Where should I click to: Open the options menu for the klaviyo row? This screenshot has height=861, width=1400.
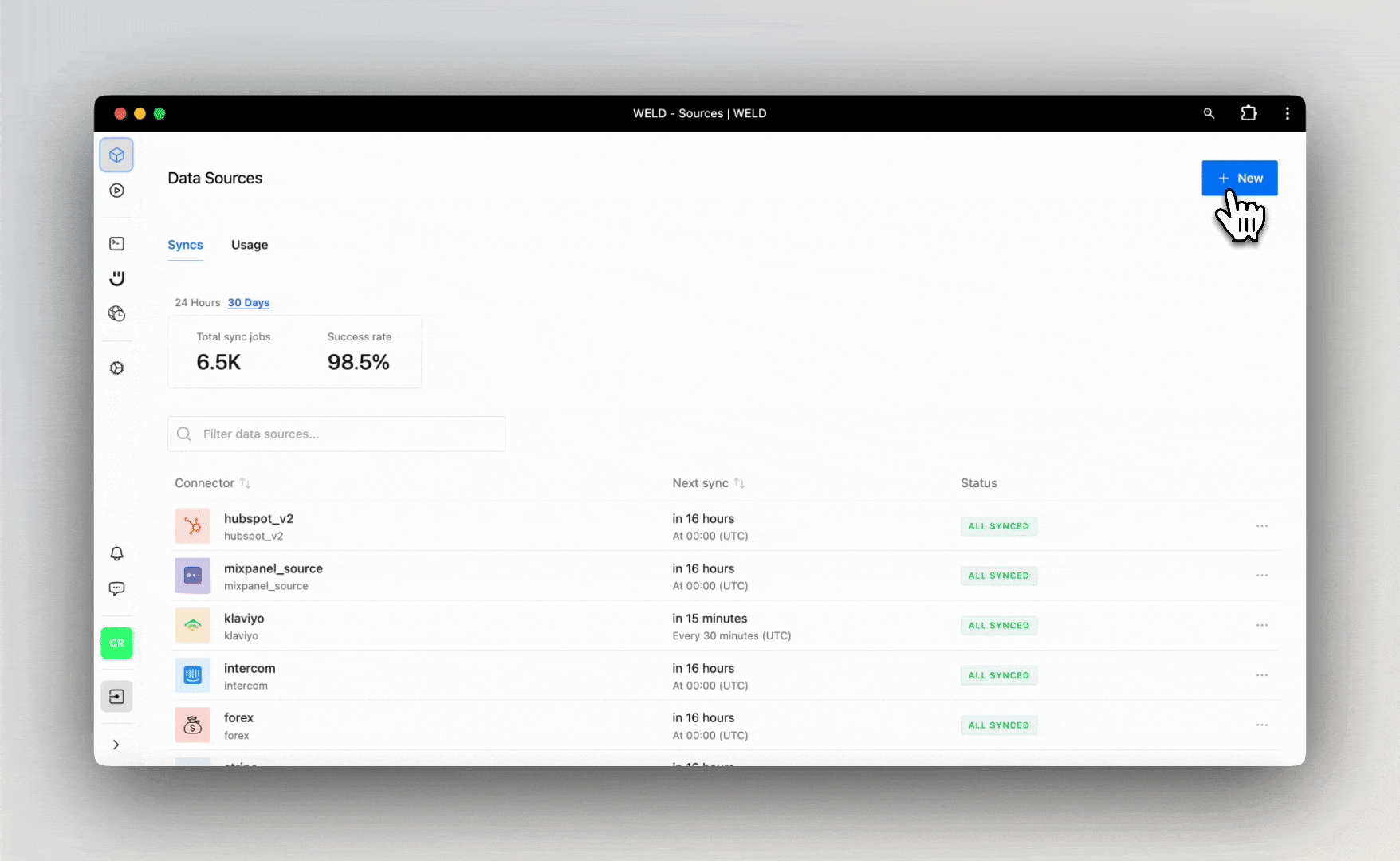pyautogui.click(x=1261, y=625)
